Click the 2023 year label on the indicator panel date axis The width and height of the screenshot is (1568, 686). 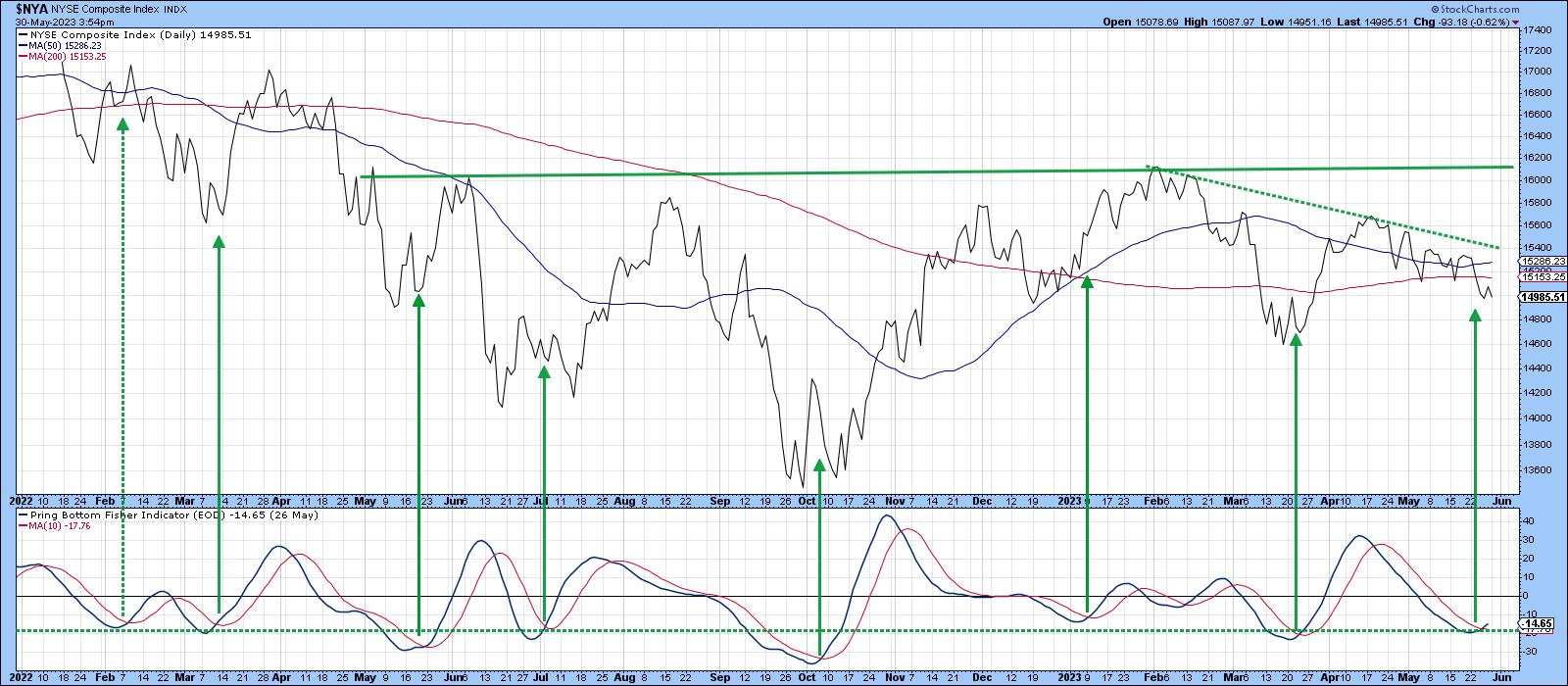(1071, 677)
